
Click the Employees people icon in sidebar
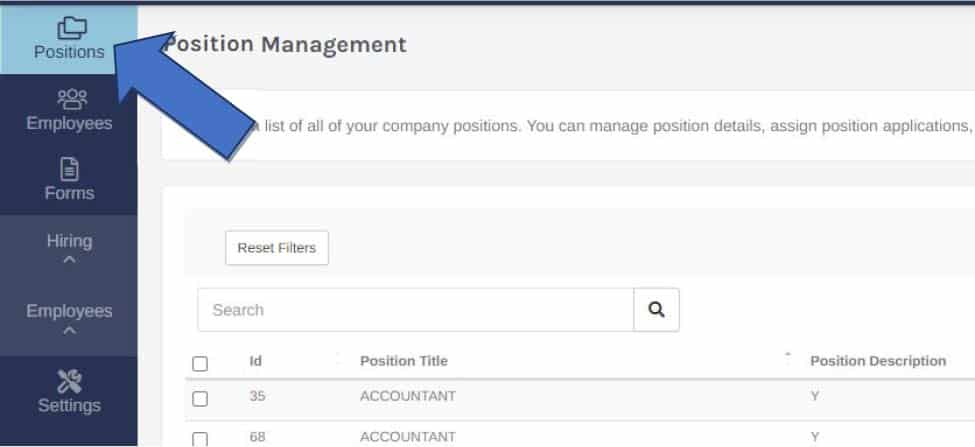coord(71,99)
